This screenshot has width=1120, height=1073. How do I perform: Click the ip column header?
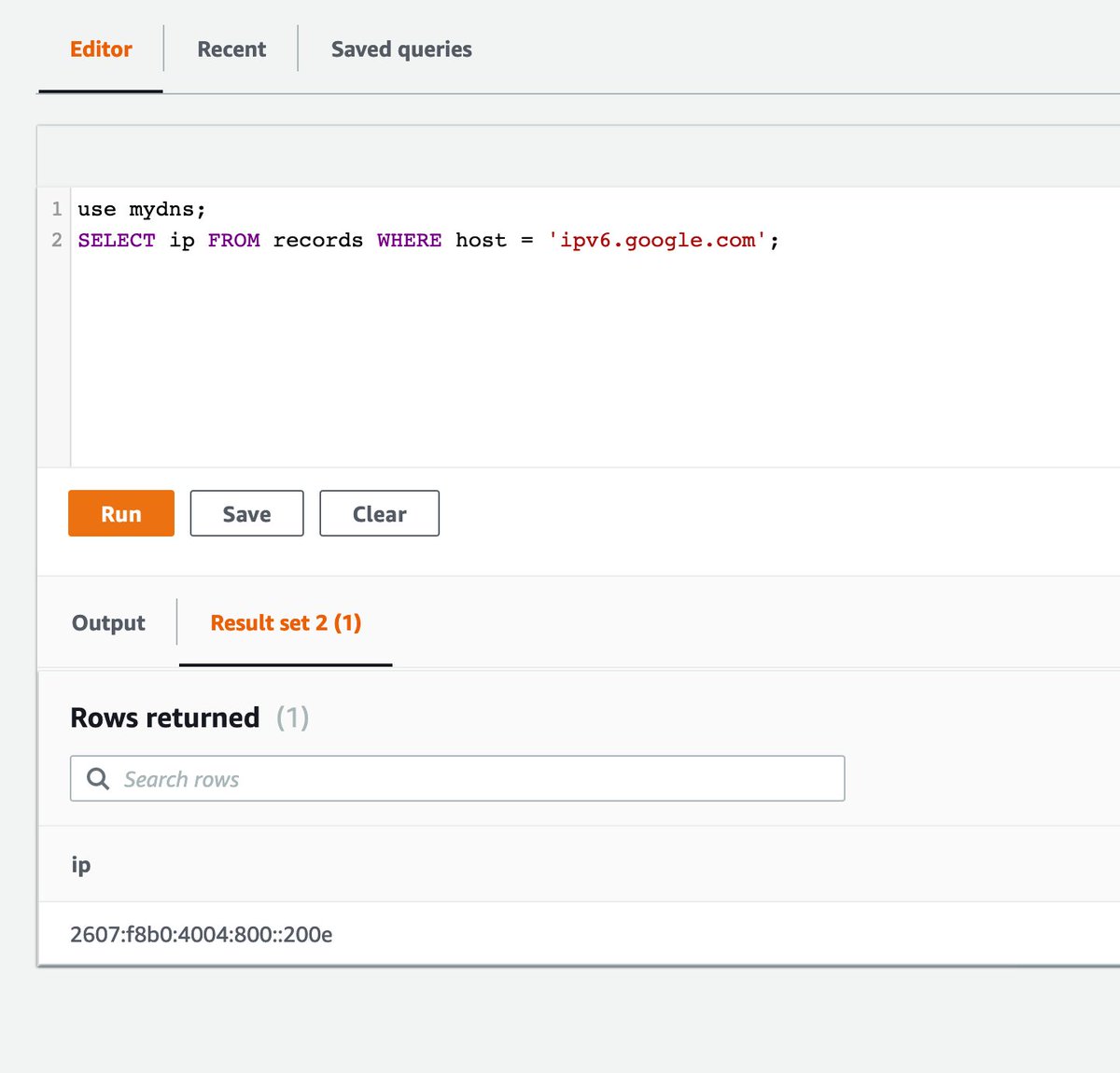point(81,865)
